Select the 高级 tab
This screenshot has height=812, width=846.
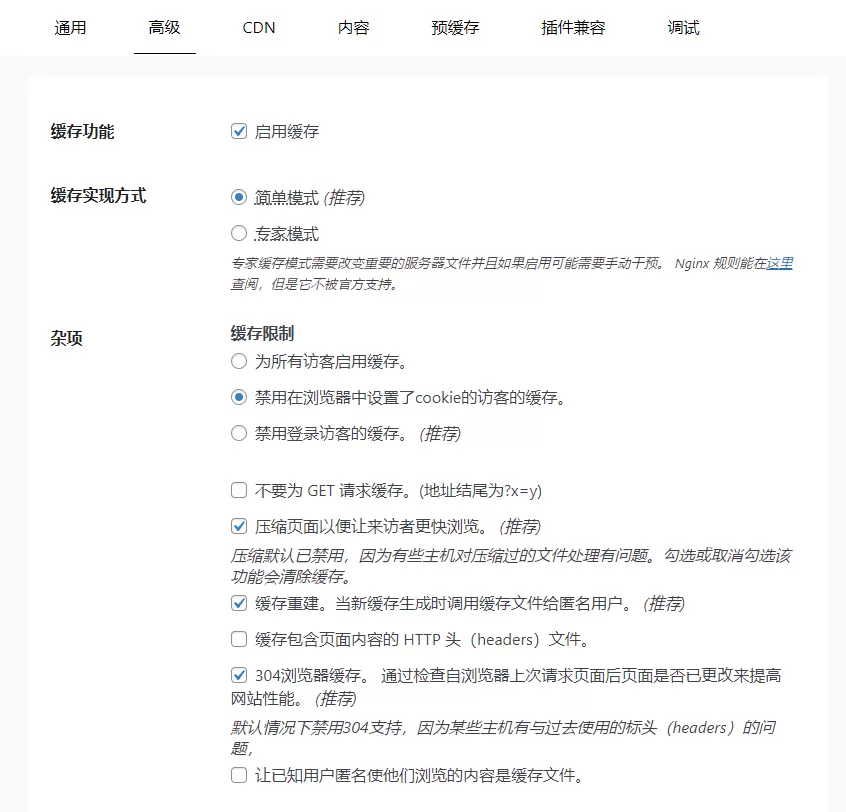coord(165,28)
